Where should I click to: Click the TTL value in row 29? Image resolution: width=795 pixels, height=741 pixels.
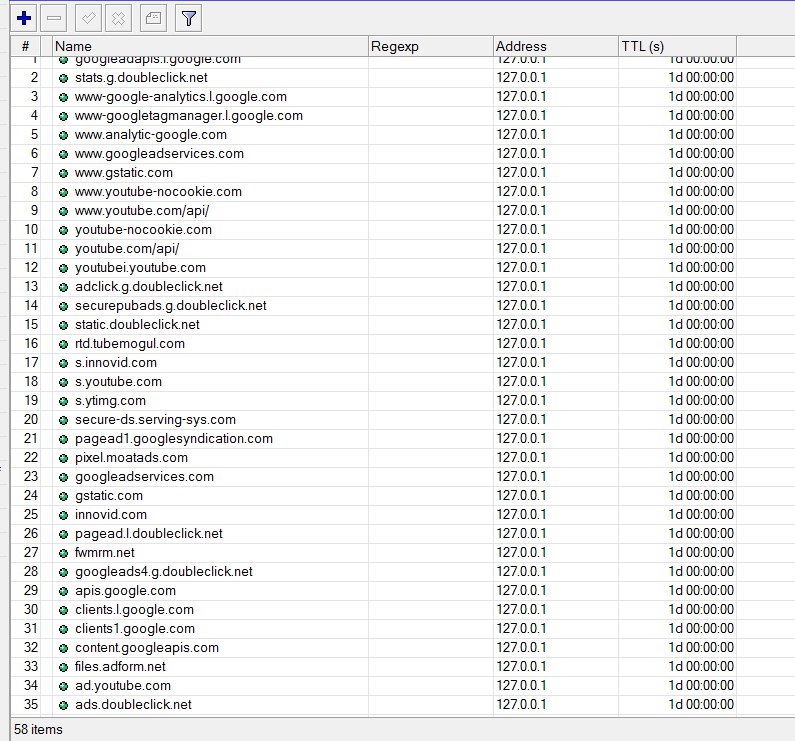tap(701, 590)
